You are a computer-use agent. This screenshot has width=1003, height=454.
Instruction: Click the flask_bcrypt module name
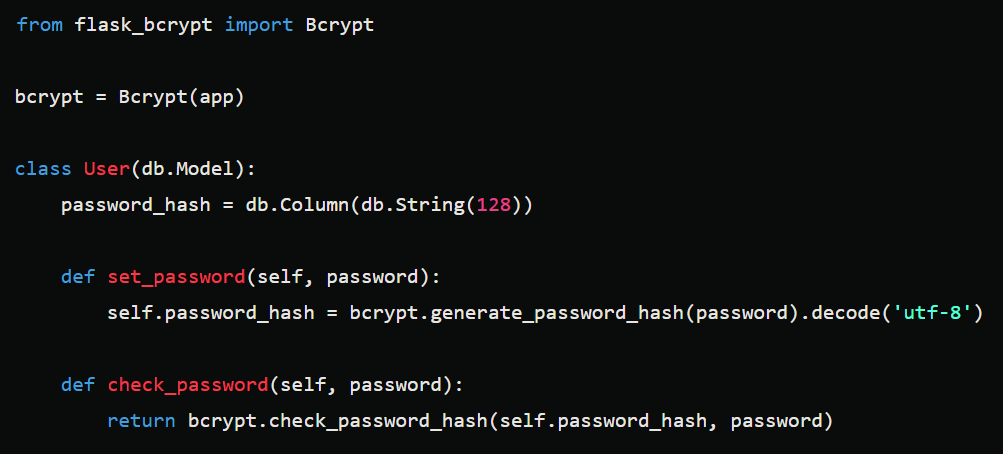tap(143, 25)
